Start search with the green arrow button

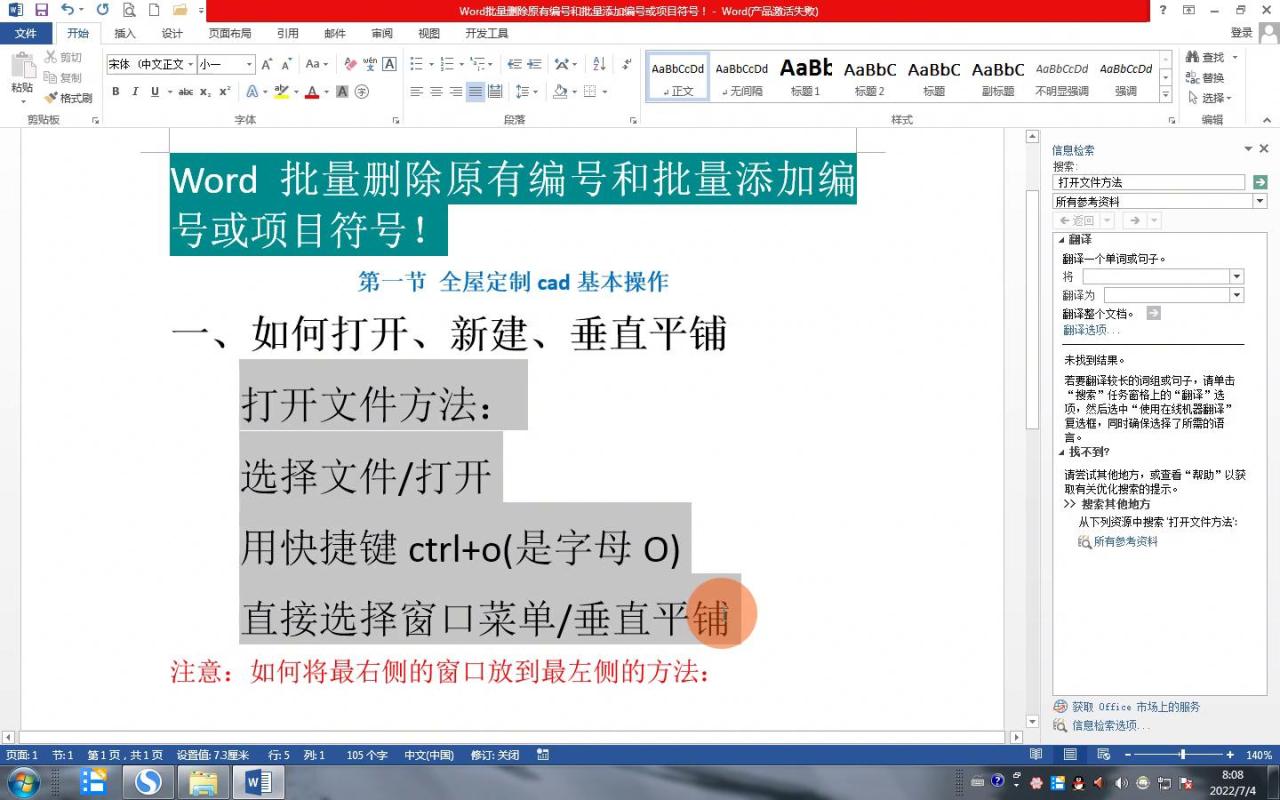pyautogui.click(x=1260, y=182)
